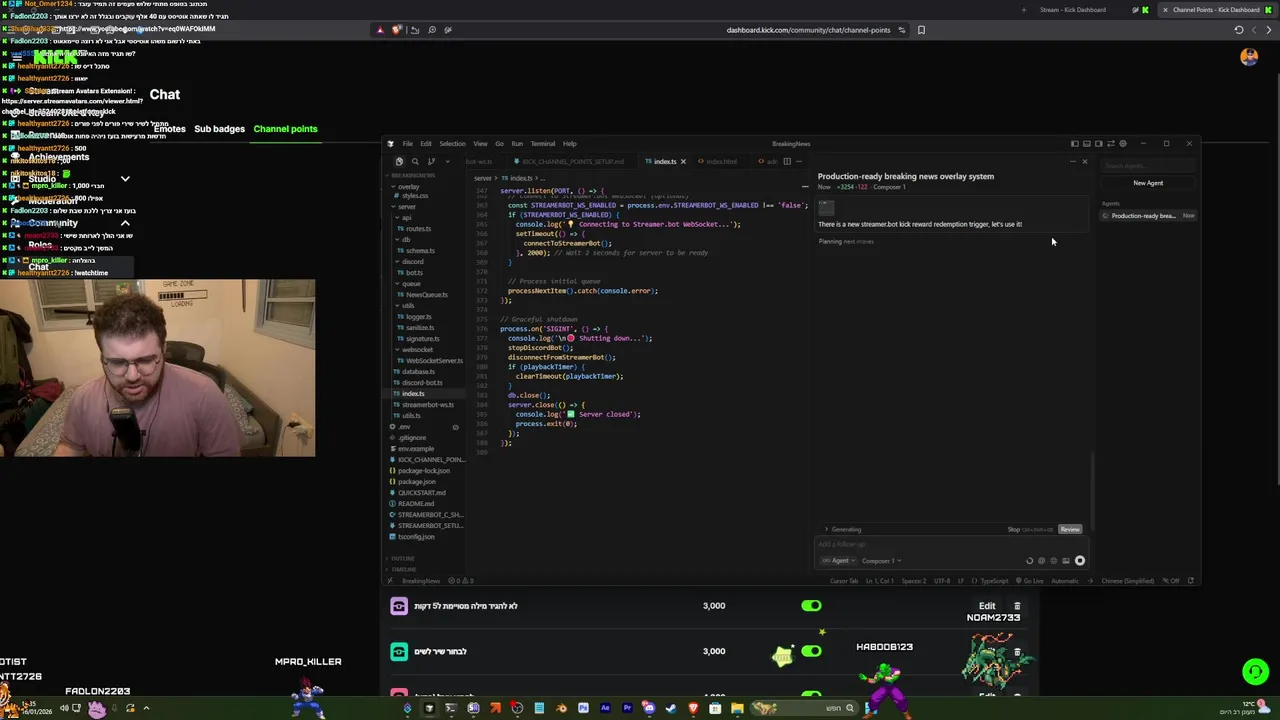
Task: Expand the OUTLINE section
Action: click(403, 558)
